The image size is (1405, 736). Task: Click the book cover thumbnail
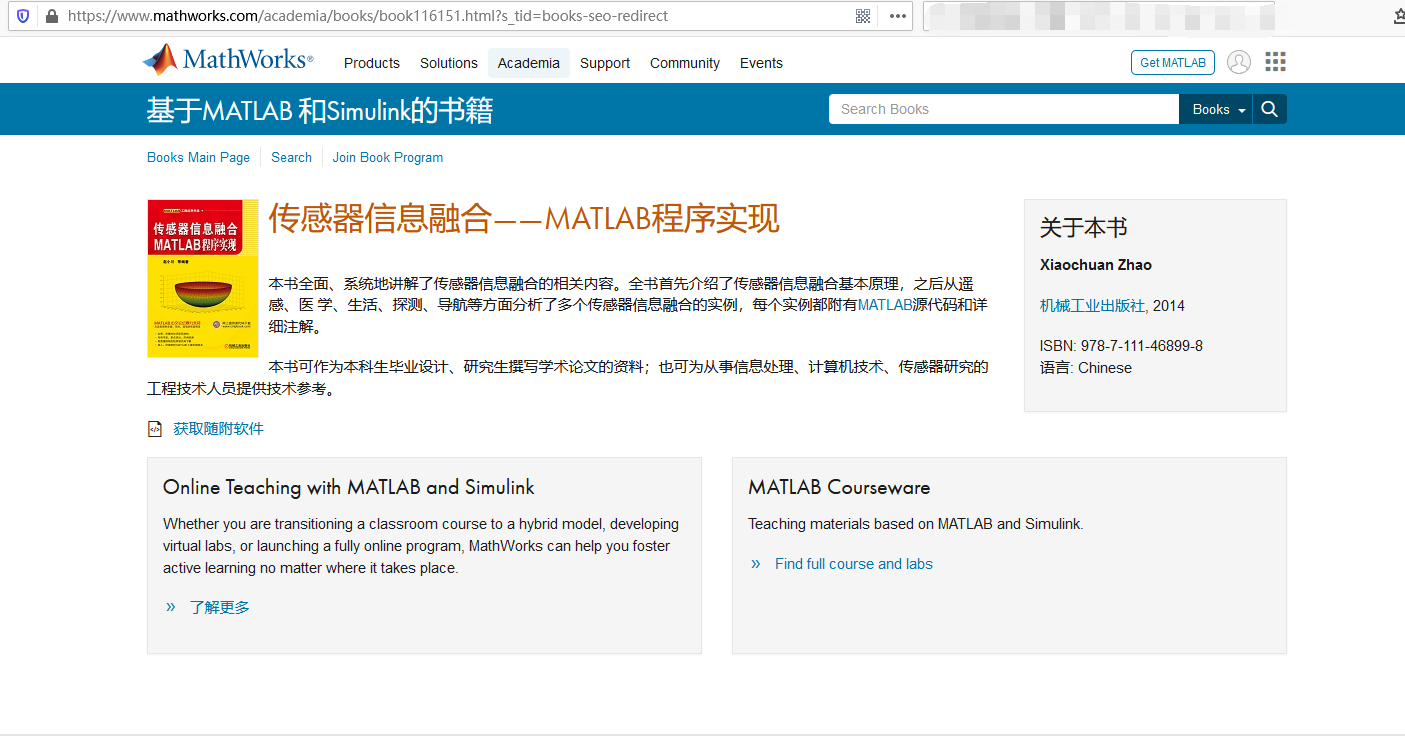tap(203, 278)
